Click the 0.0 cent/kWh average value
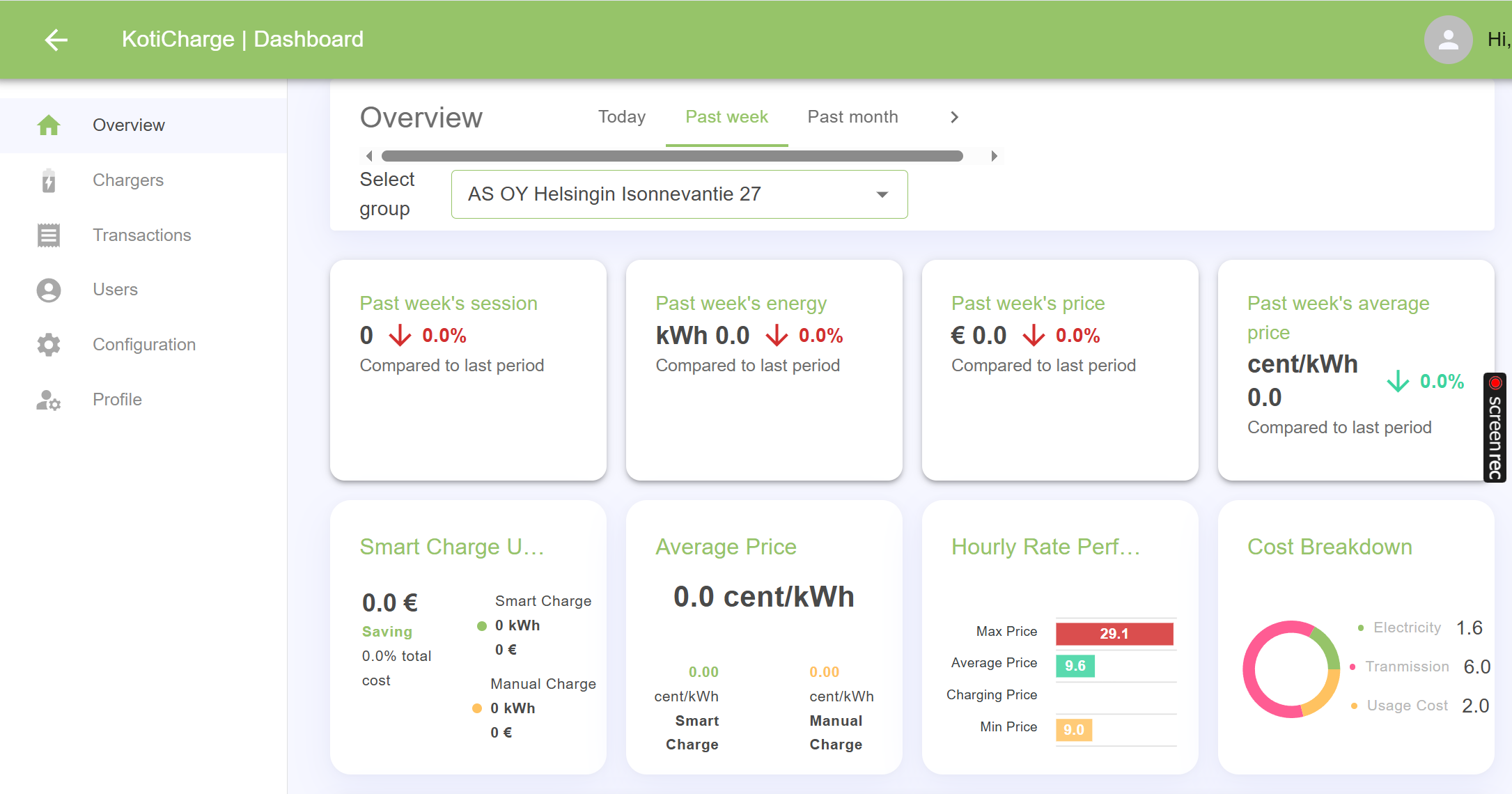 tap(764, 597)
